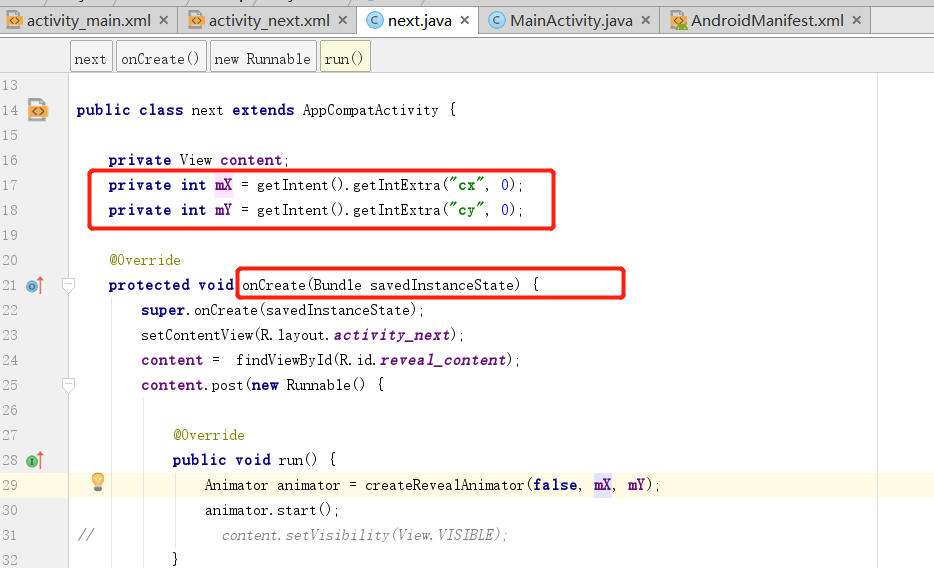Click the next.java class icon in tab
Image resolution: width=934 pixels, height=568 pixels.
click(x=375, y=21)
